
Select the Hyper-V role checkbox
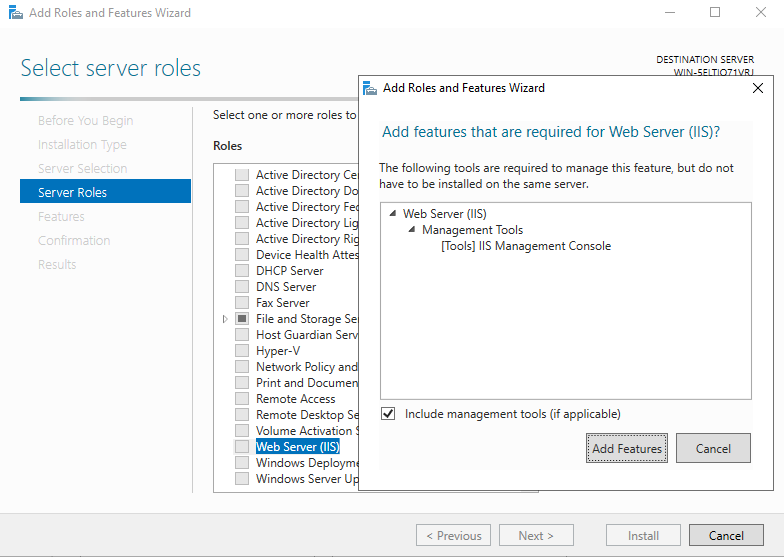coord(242,351)
